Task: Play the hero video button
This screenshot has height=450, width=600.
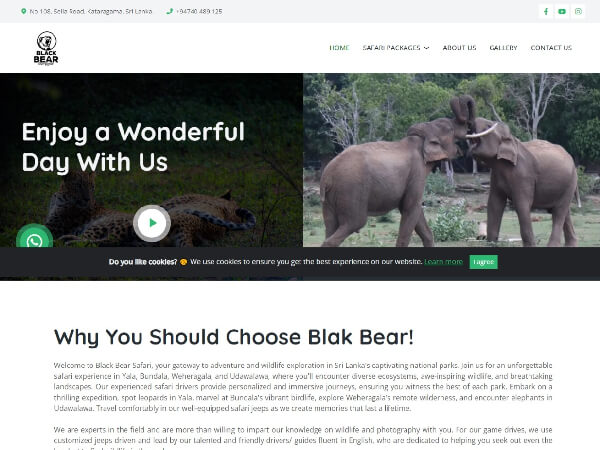Action: tap(152, 223)
